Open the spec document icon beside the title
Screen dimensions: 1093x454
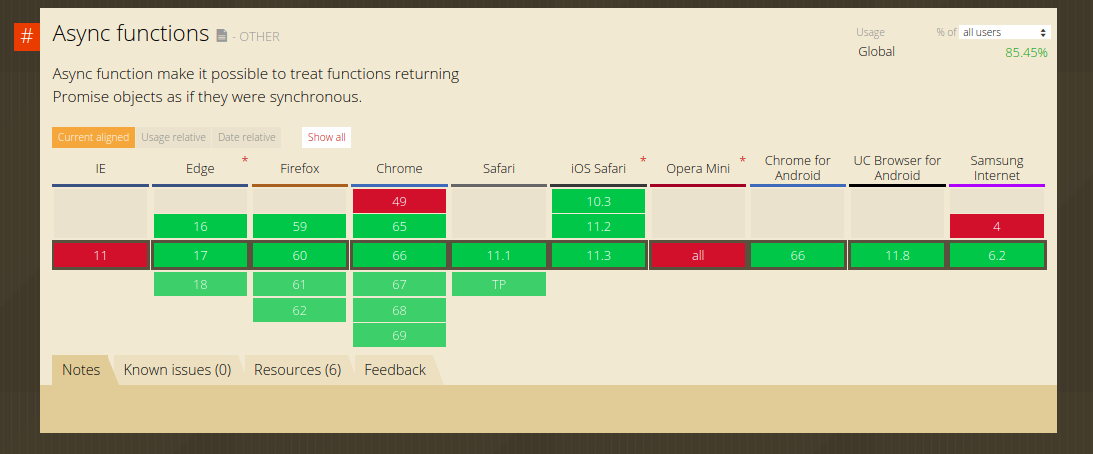pyautogui.click(x=222, y=36)
